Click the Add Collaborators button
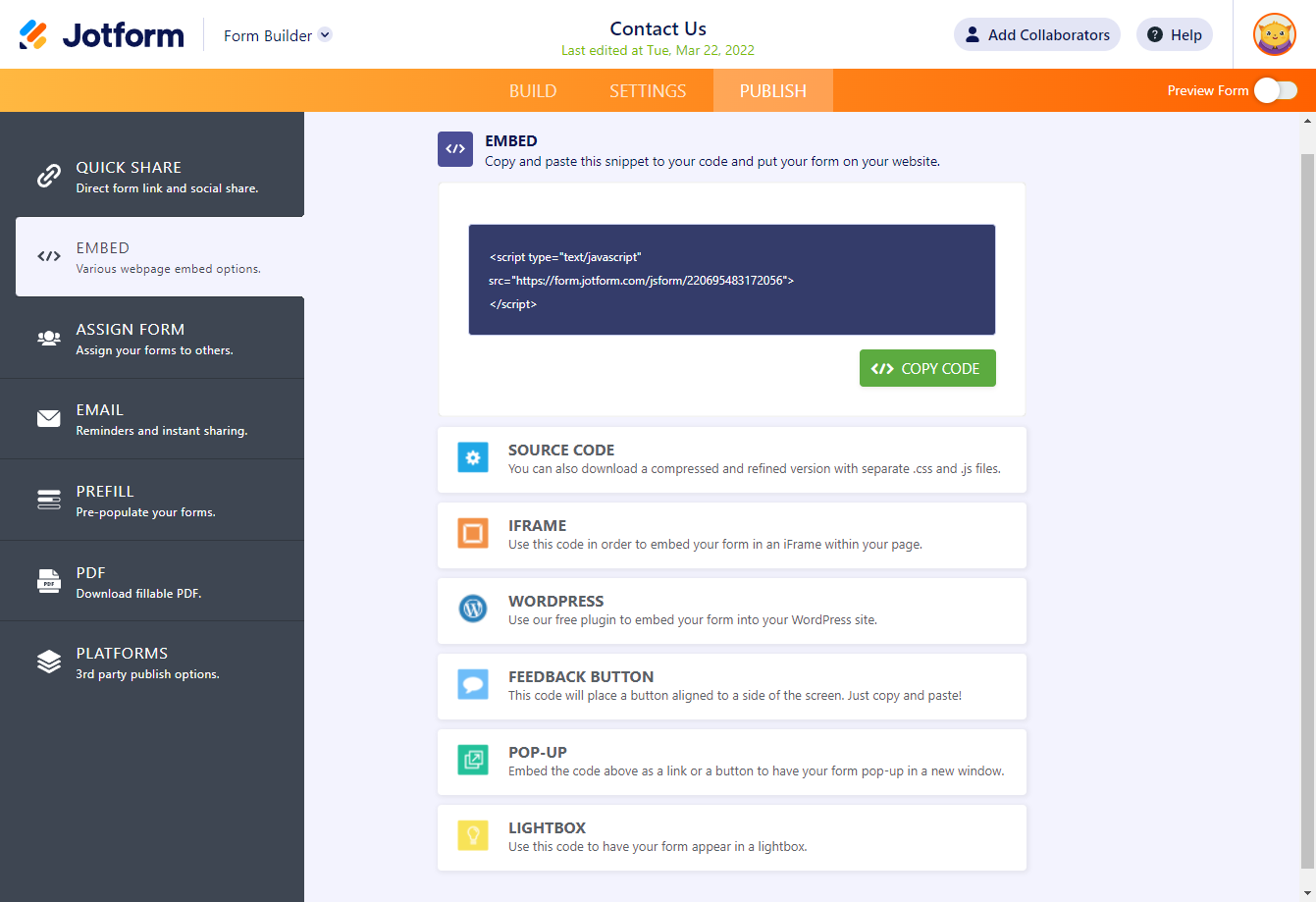Image resolution: width=1316 pixels, height=902 pixels. point(1037,34)
